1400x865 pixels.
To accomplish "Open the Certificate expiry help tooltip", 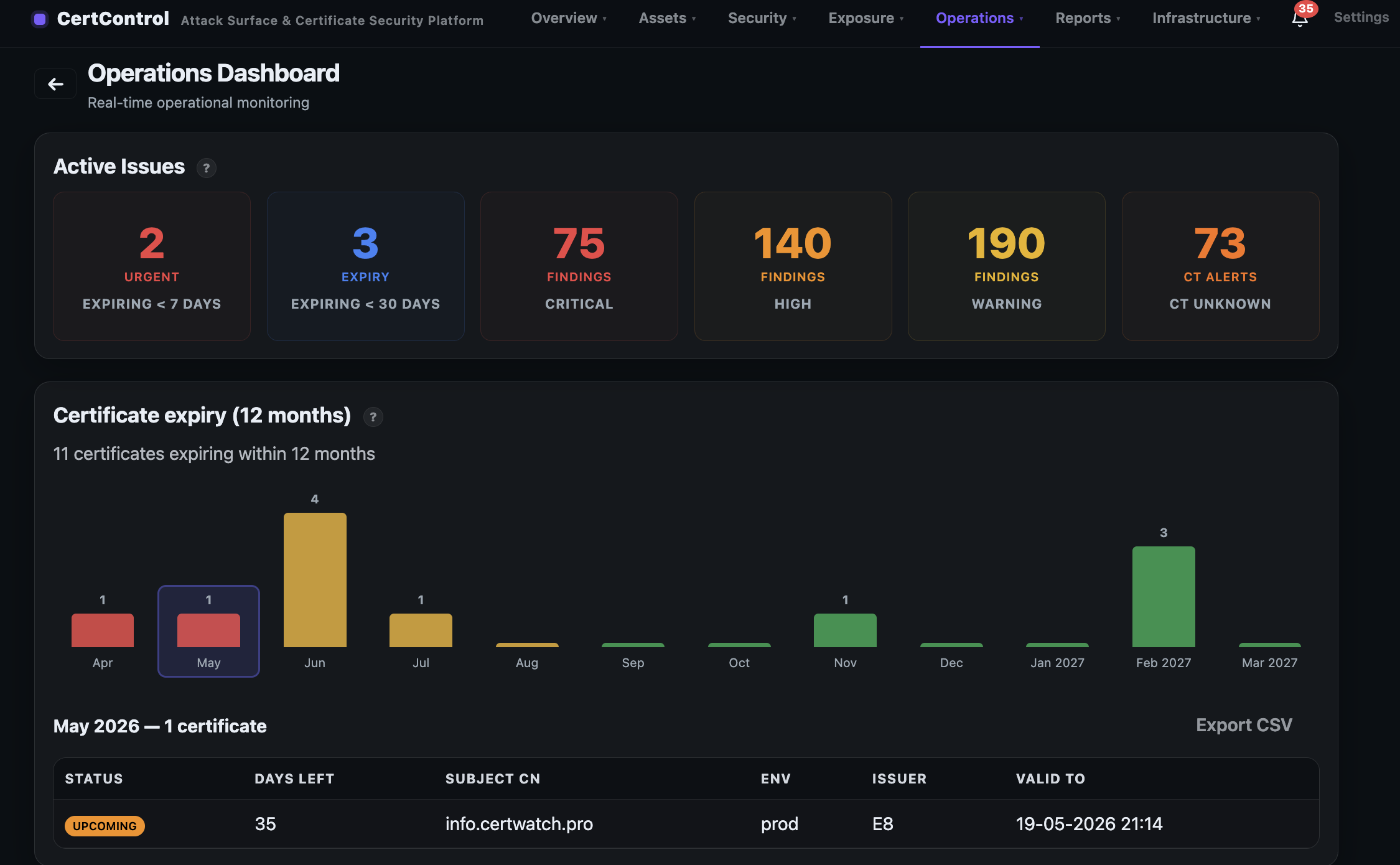I will (x=373, y=417).
